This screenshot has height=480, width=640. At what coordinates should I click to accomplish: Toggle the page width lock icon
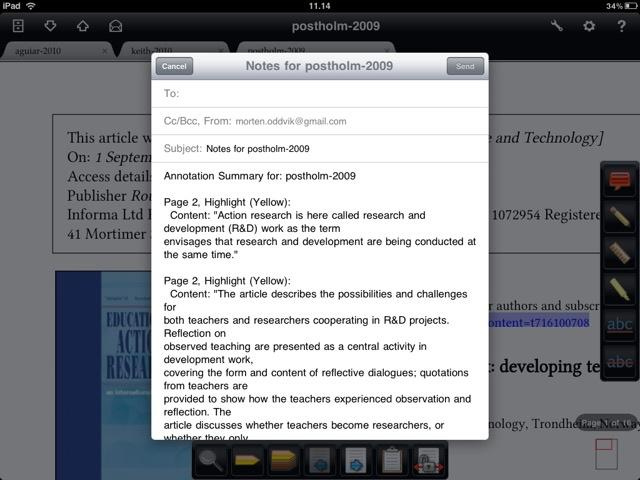(x=429, y=460)
